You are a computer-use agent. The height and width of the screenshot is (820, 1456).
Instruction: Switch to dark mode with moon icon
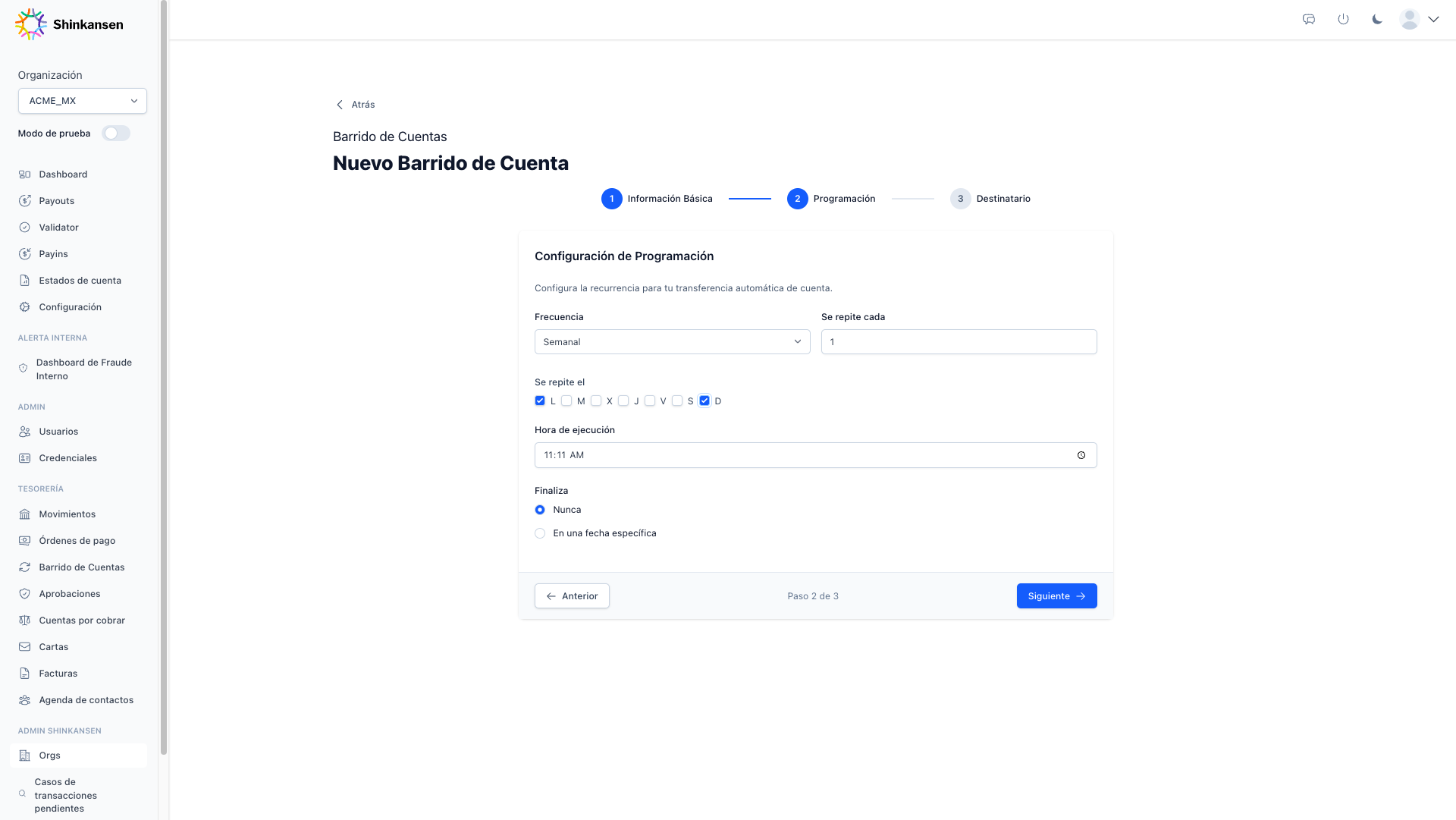coord(1377,20)
